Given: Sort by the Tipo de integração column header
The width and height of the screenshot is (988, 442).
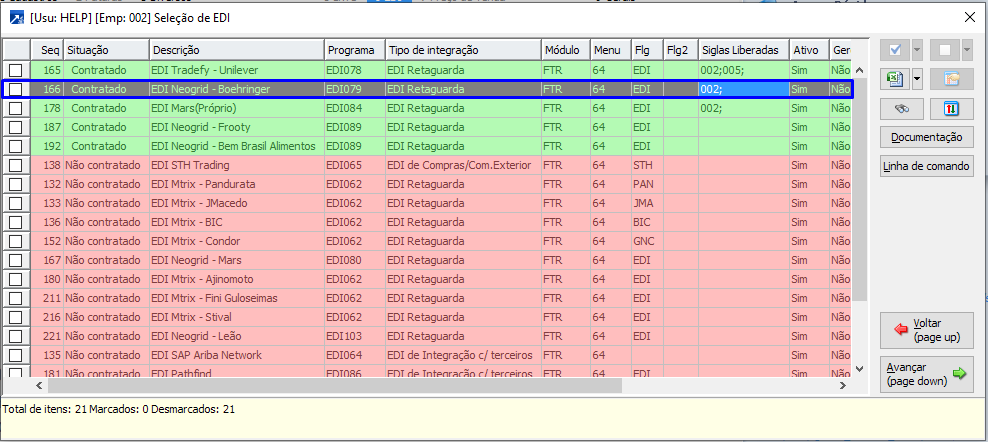Looking at the screenshot, I should (463, 50).
